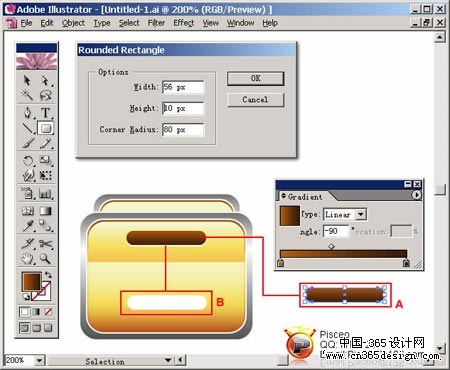Select the Pen tool
The height and width of the screenshot is (370, 450).
pyautogui.click(x=28, y=113)
